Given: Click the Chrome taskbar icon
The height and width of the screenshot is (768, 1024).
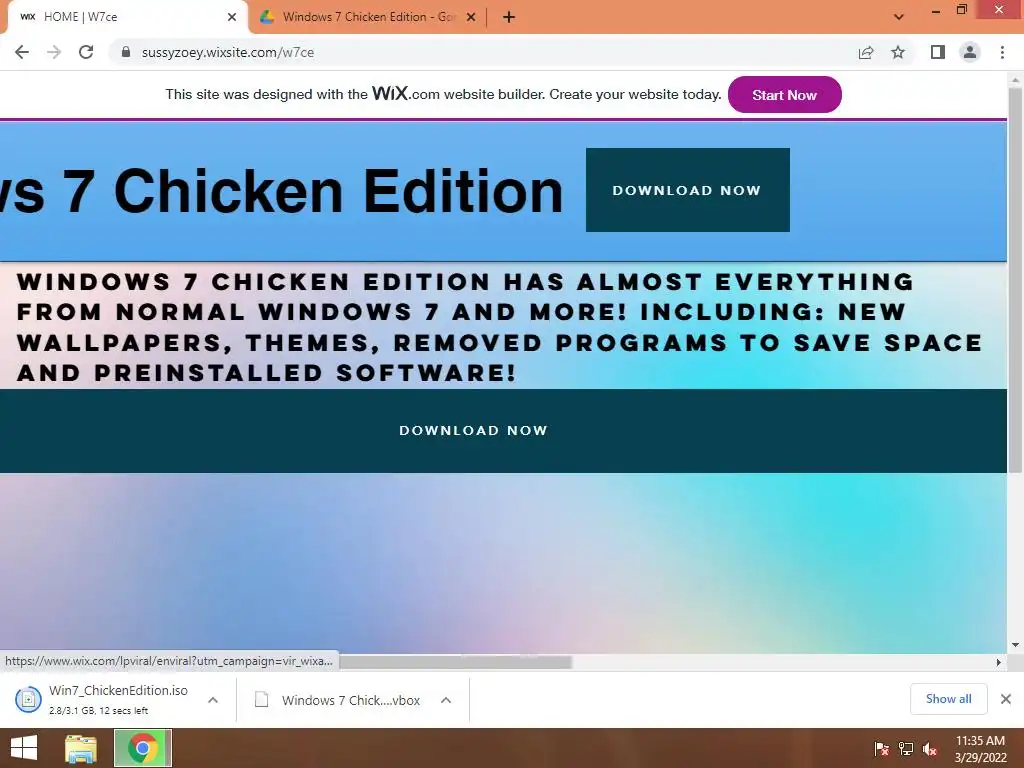Looking at the screenshot, I should [143, 748].
